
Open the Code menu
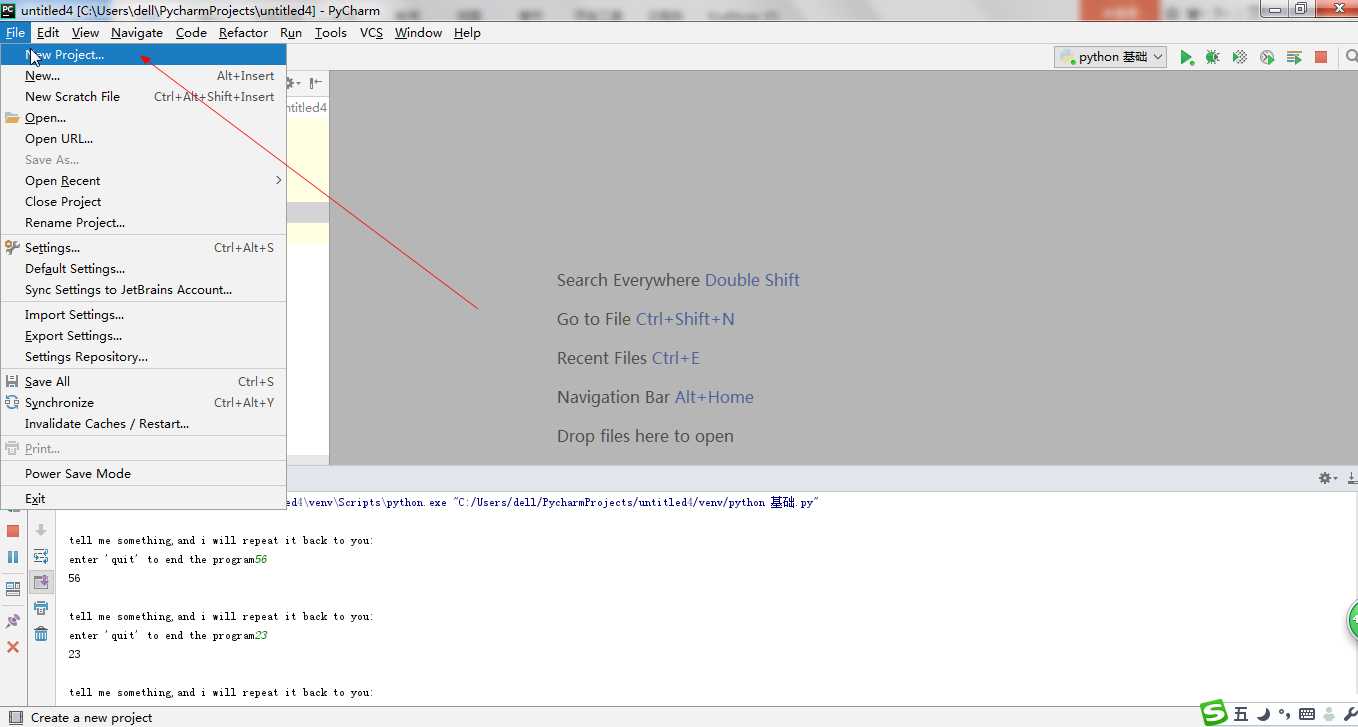(191, 33)
